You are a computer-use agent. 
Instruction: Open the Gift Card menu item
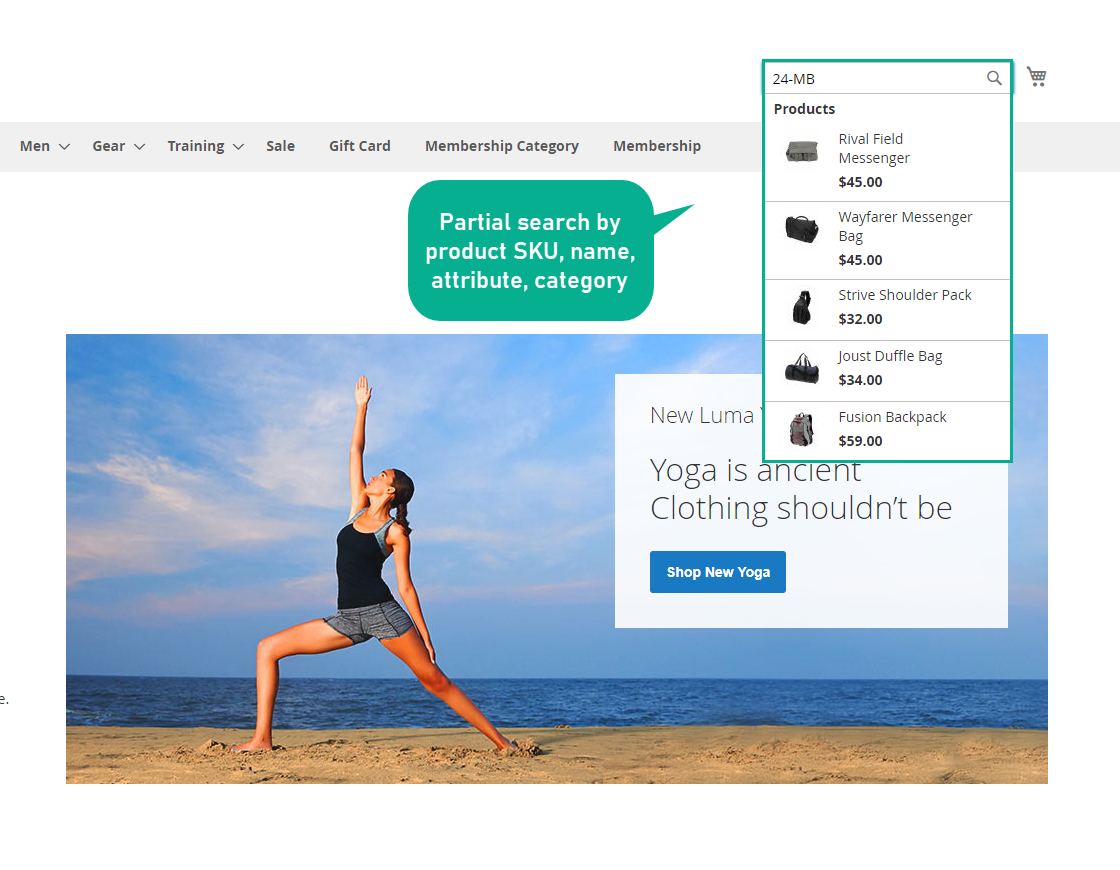click(359, 146)
